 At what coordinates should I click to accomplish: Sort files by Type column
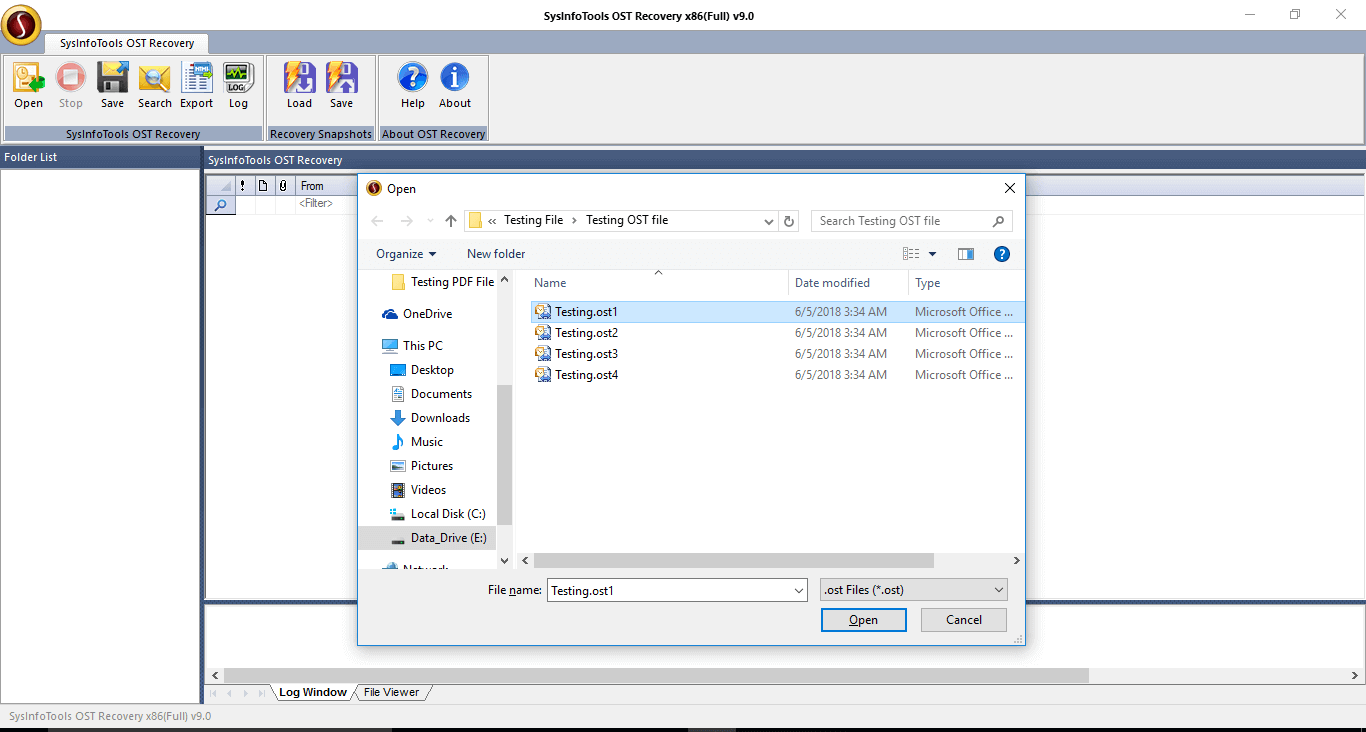[966, 283]
